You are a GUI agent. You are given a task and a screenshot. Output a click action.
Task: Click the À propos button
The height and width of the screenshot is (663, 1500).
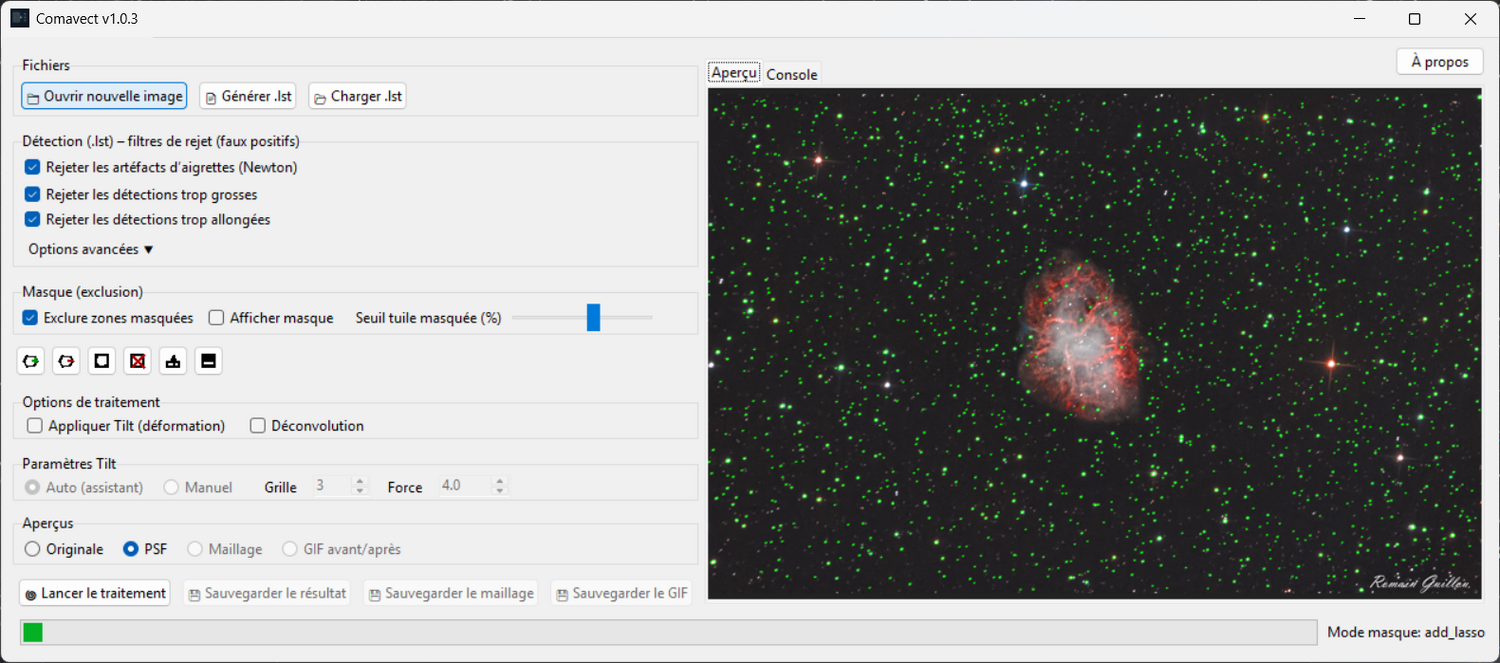pyautogui.click(x=1439, y=61)
